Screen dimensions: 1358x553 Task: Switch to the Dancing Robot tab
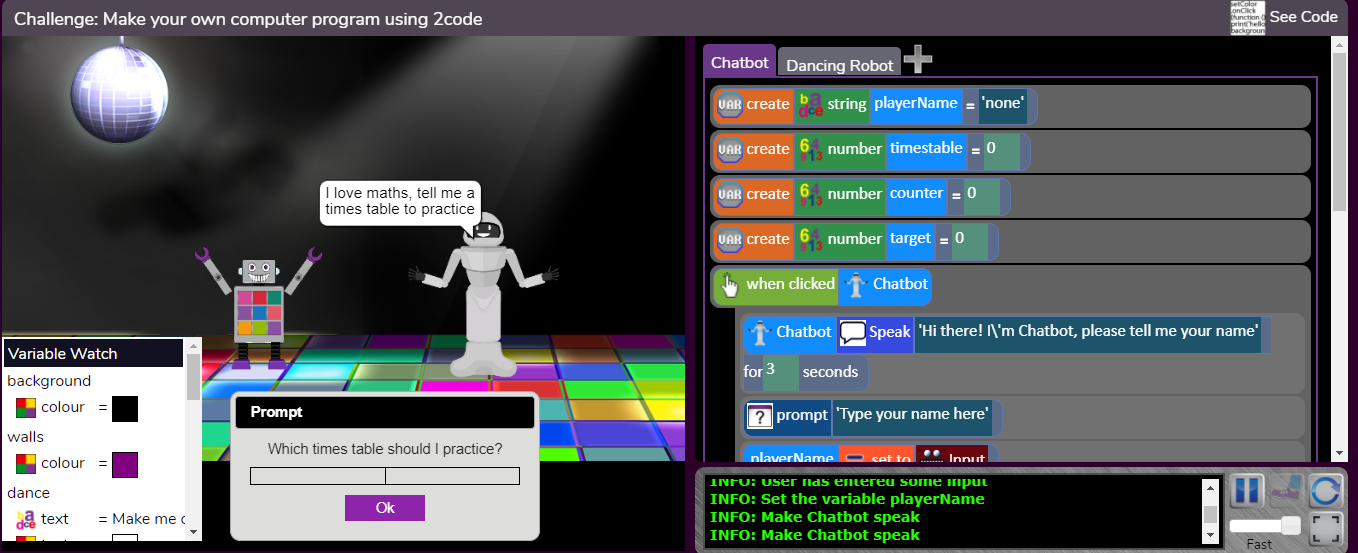tap(840, 65)
